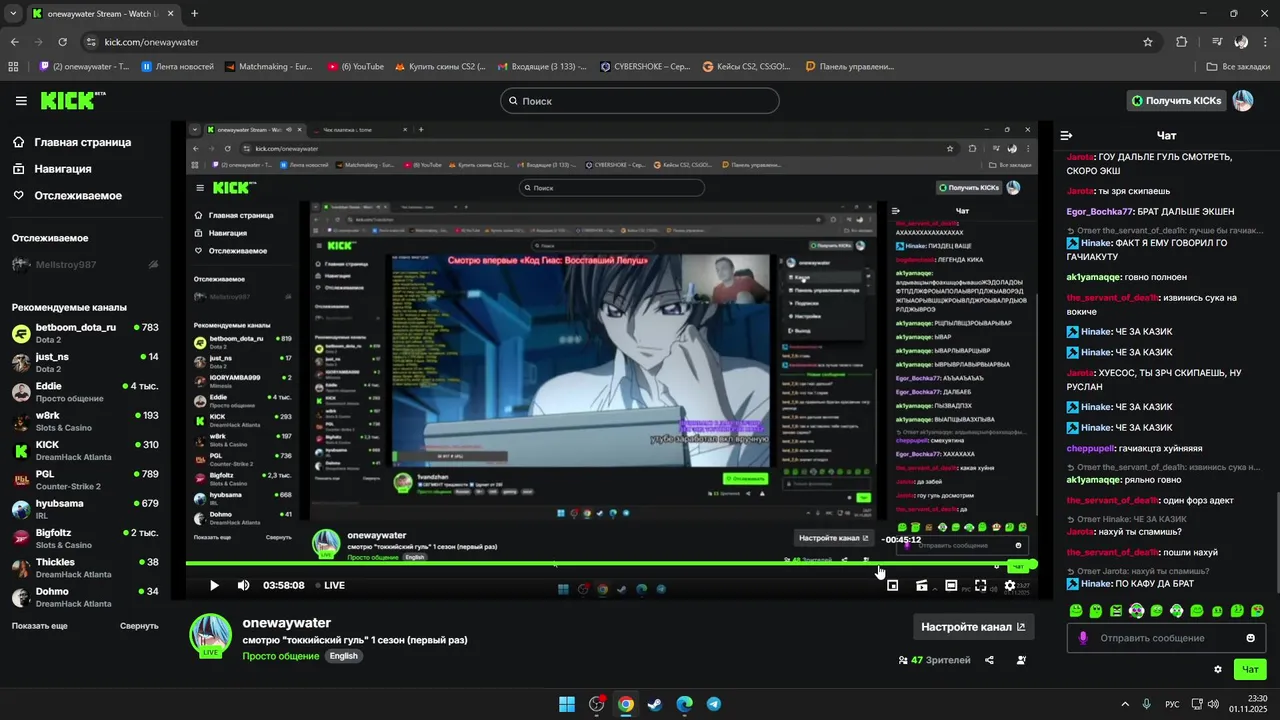
Task: Focus Отправить сообщение chat input
Action: [x=1166, y=638]
